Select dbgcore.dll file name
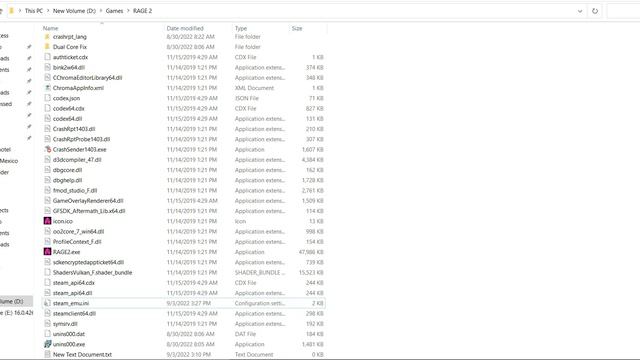 (x=67, y=170)
